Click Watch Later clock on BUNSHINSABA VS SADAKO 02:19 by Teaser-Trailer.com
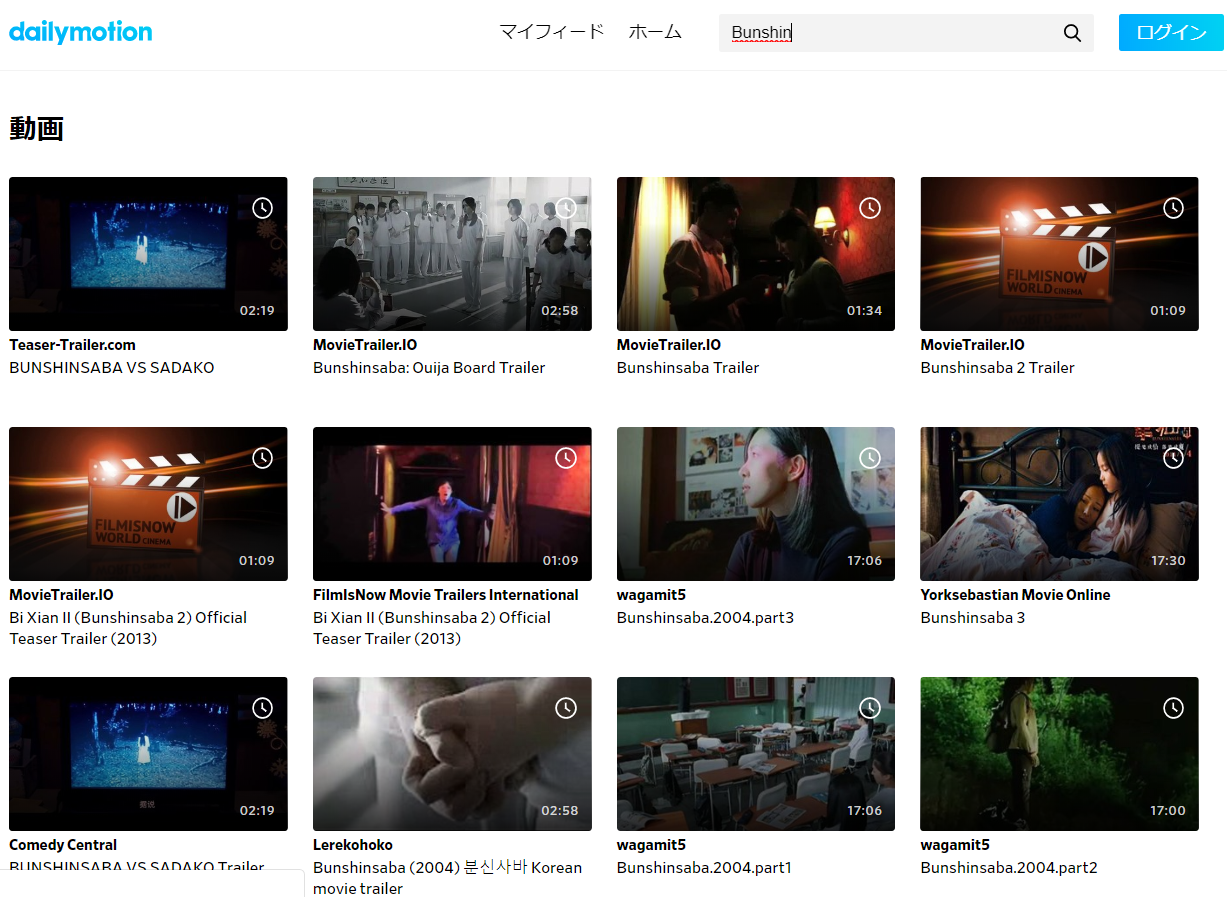Viewport: 1227px width, 897px height. pyautogui.click(x=262, y=208)
